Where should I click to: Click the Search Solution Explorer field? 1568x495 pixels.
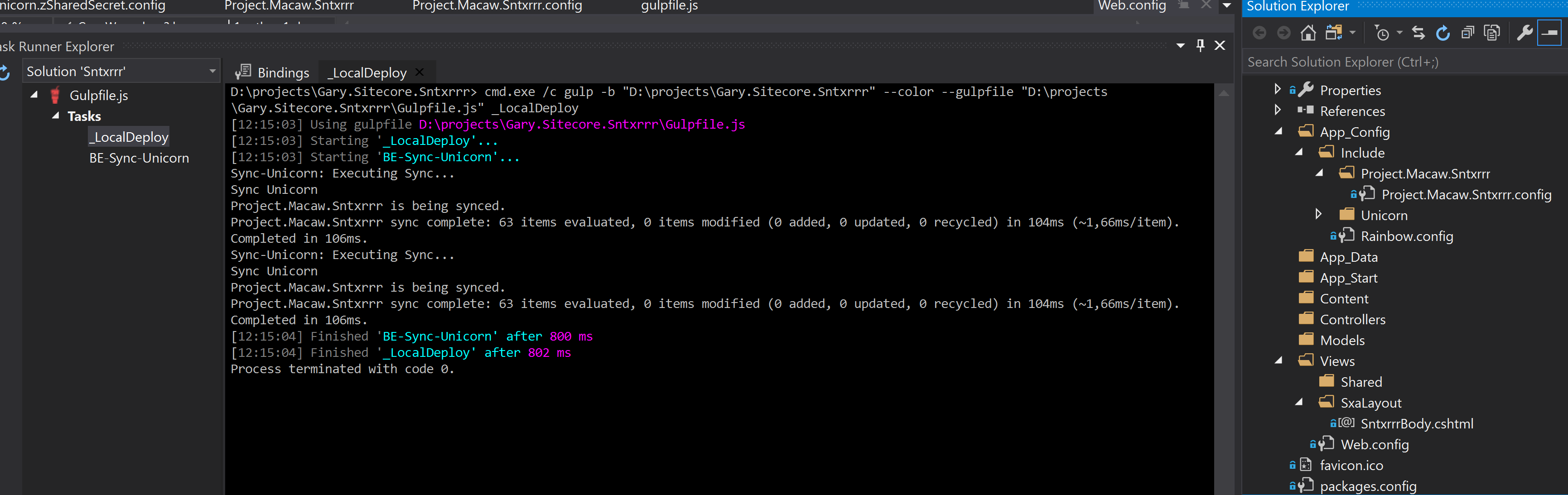pos(1400,62)
